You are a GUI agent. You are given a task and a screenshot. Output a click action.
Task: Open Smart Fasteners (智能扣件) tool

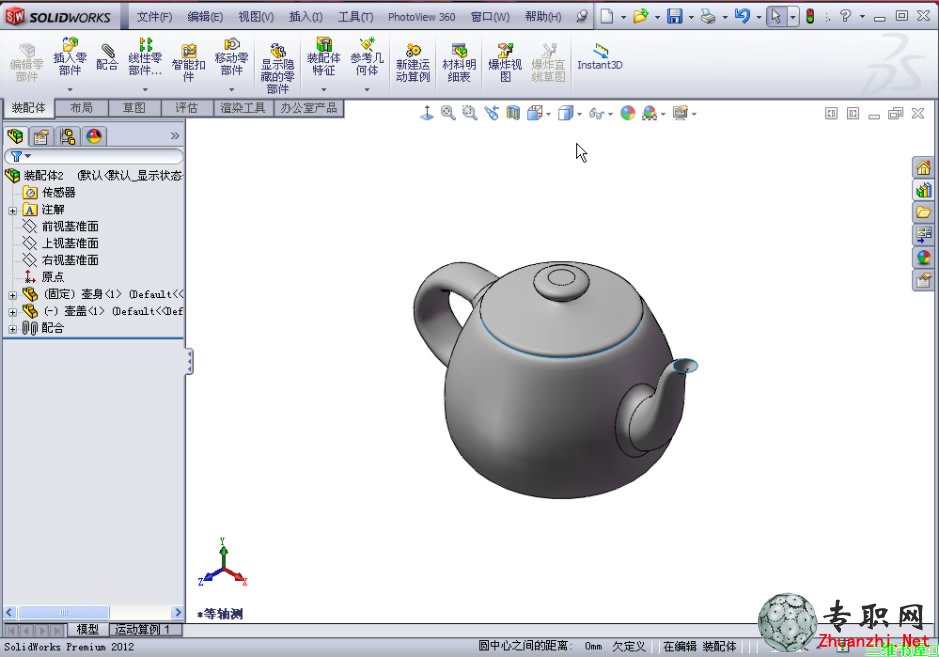coord(188,62)
